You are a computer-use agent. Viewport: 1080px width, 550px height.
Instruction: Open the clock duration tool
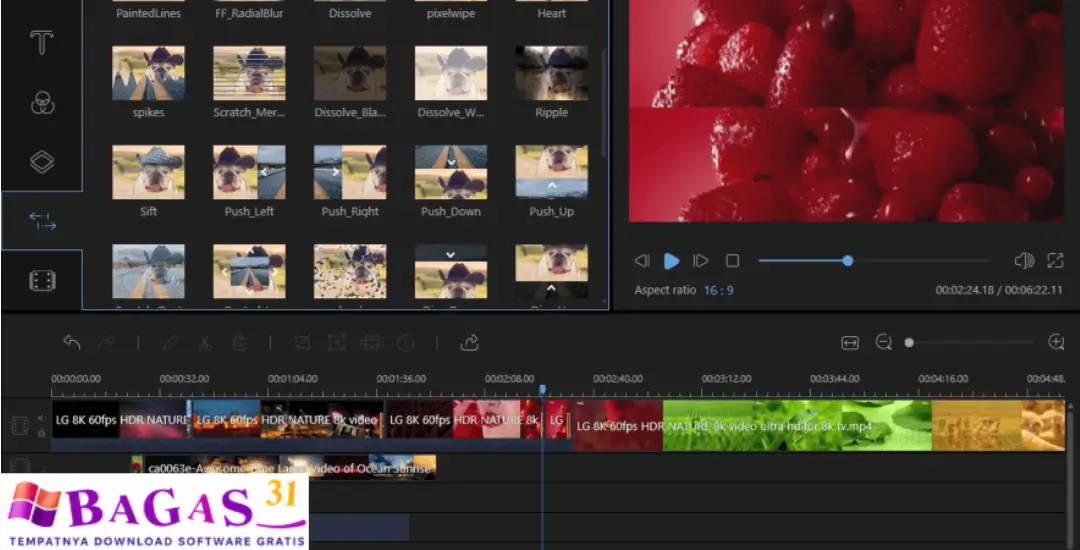[x=406, y=342]
